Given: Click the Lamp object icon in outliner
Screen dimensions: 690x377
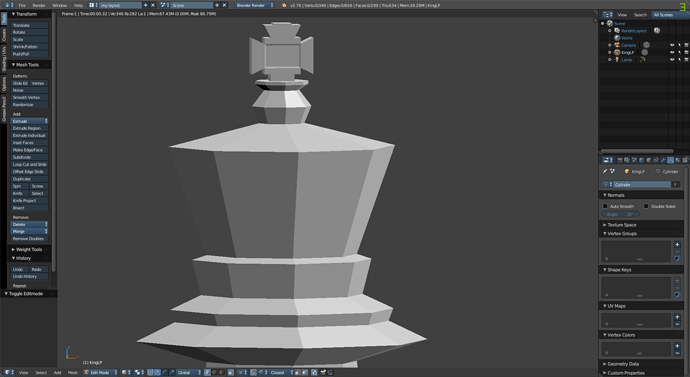Looking at the screenshot, I should tap(617, 59).
